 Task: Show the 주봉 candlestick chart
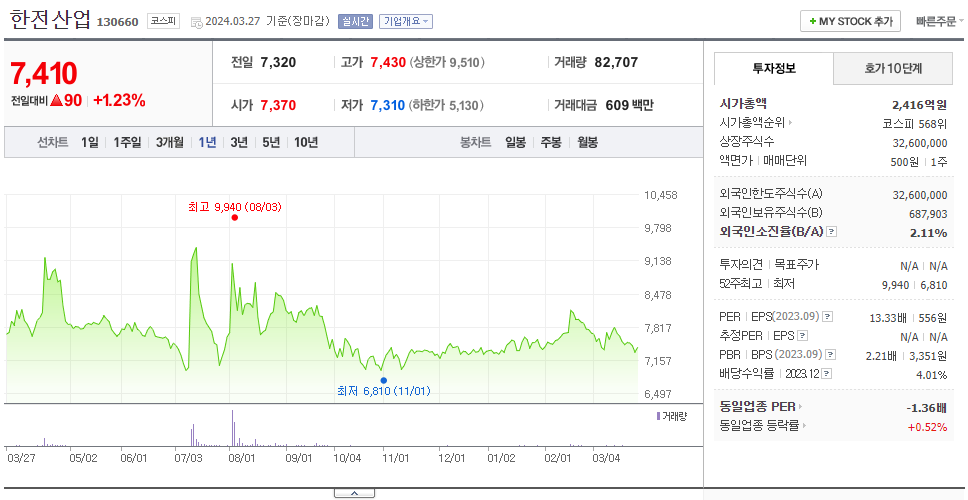551,143
